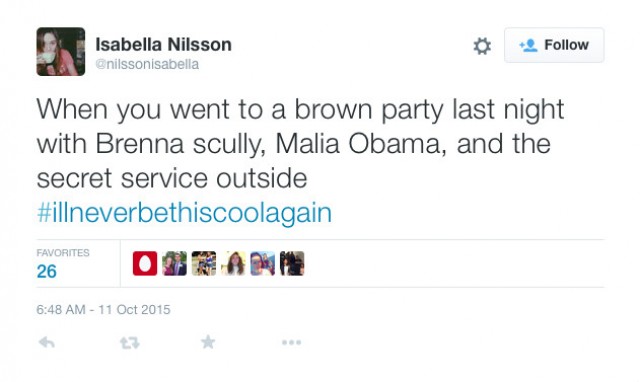Click the tweet text about the brown party
Viewport: 640px width, 382px height.
tap(300, 144)
